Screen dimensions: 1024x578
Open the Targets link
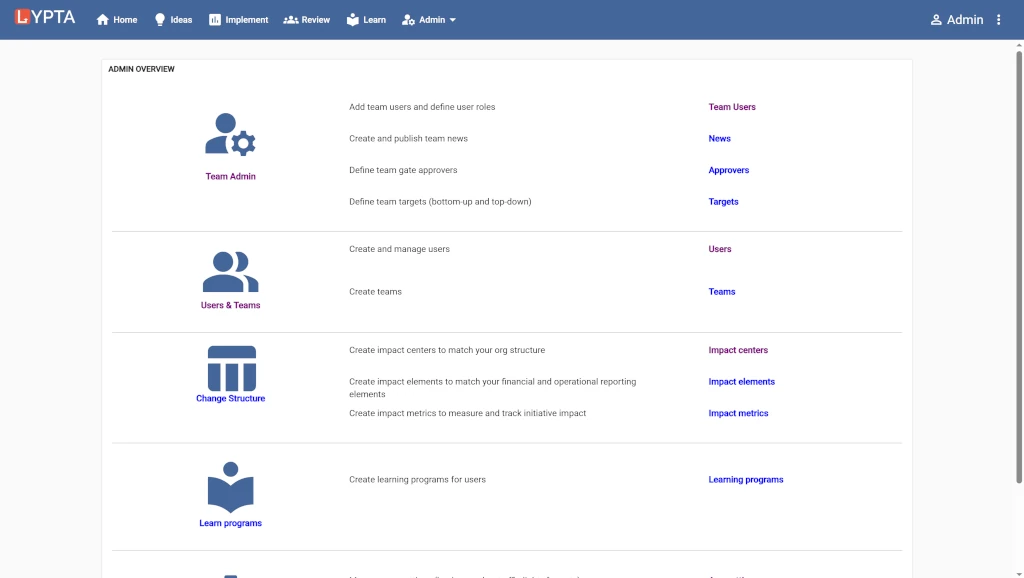point(724,202)
